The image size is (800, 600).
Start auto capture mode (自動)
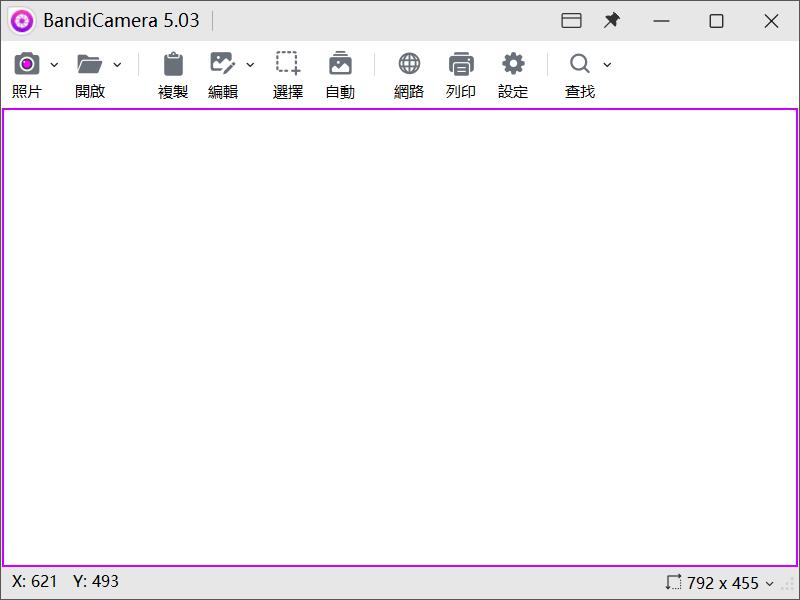click(340, 65)
